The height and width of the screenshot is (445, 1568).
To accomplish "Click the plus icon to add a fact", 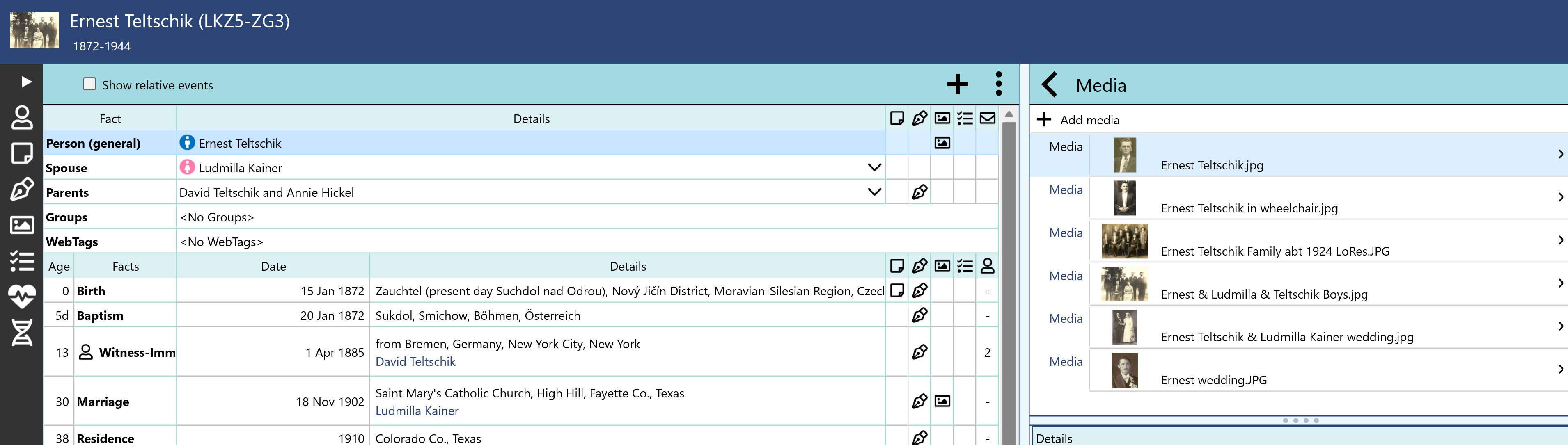I will (957, 84).
